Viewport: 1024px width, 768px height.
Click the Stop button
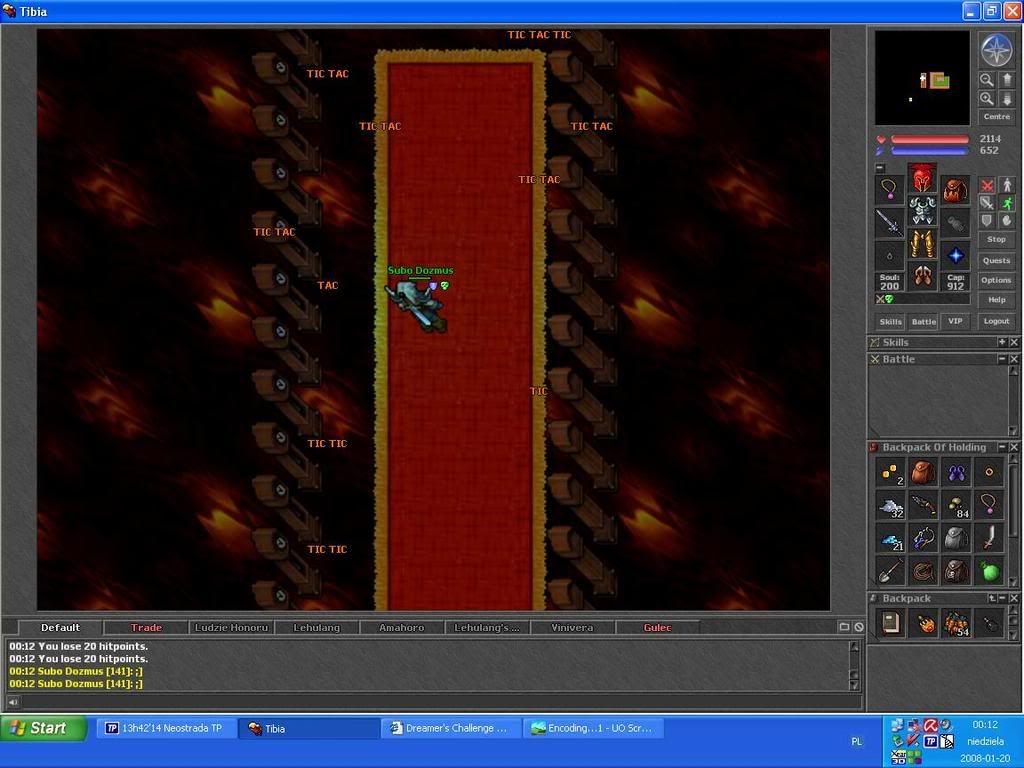pos(997,240)
